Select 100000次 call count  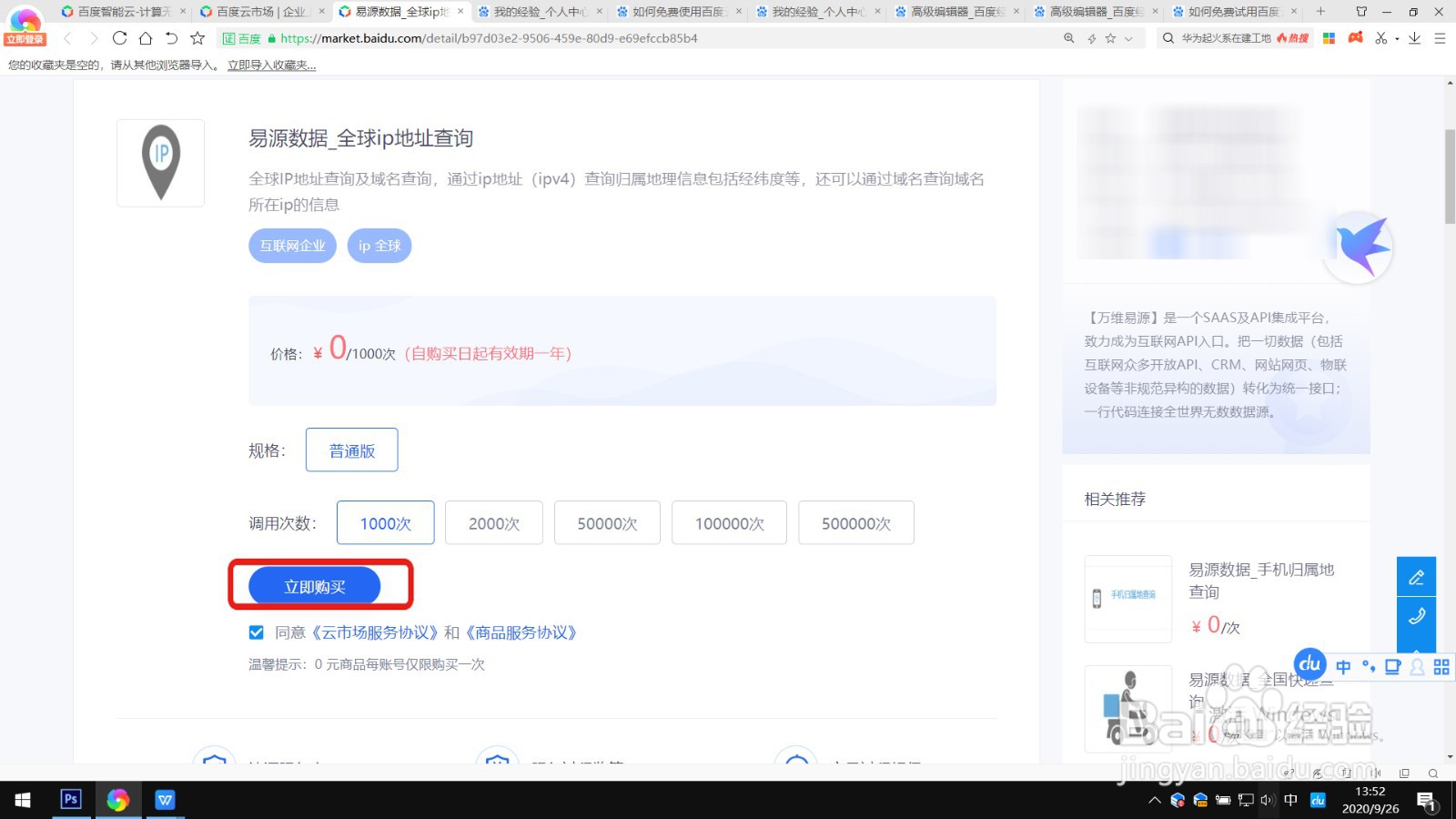click(x=729, y=523)
